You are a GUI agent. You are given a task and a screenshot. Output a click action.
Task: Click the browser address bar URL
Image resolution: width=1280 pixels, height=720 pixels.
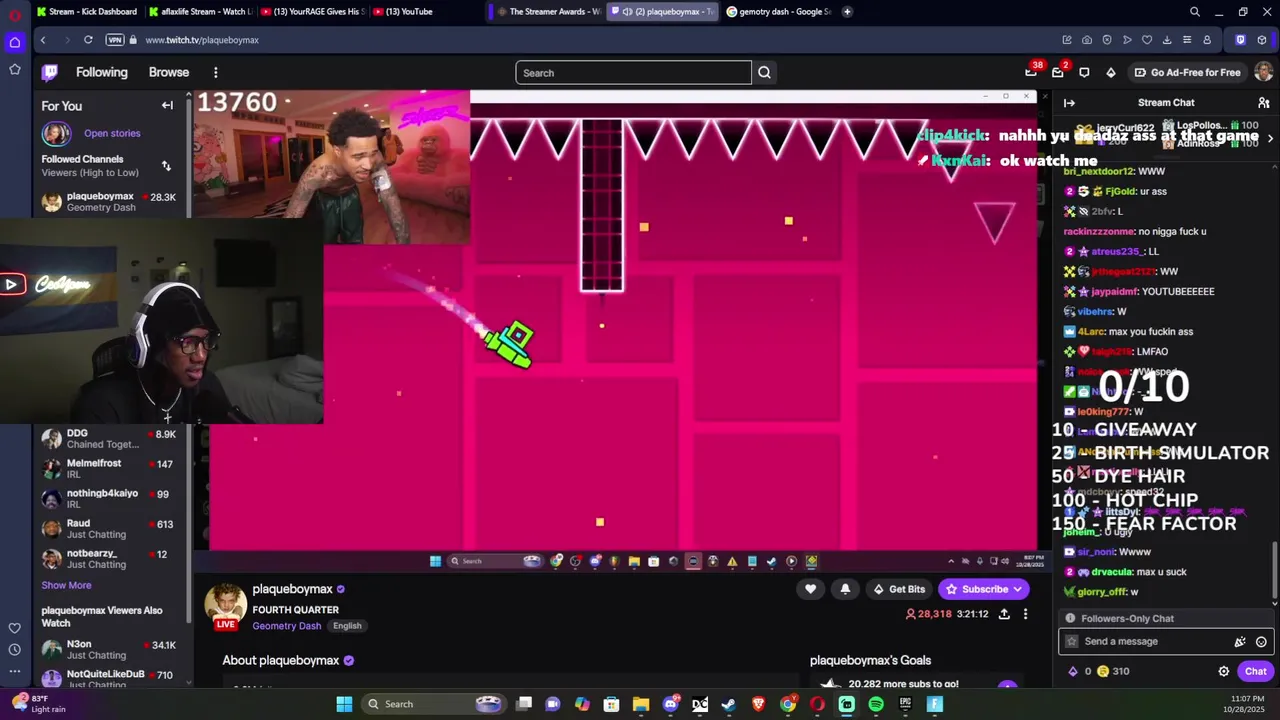[201, 40]
